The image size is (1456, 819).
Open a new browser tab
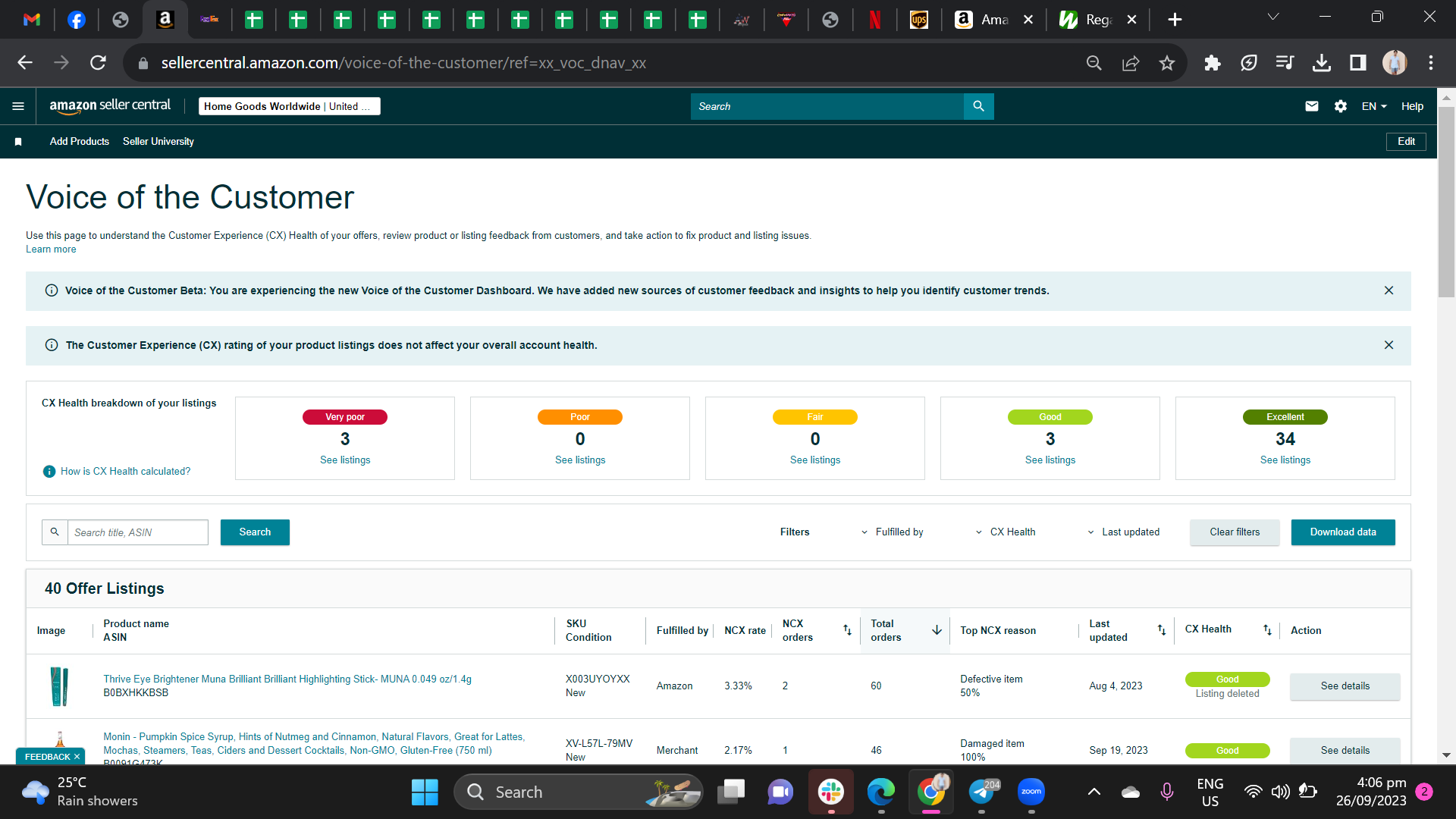[x=1175, y=20]
